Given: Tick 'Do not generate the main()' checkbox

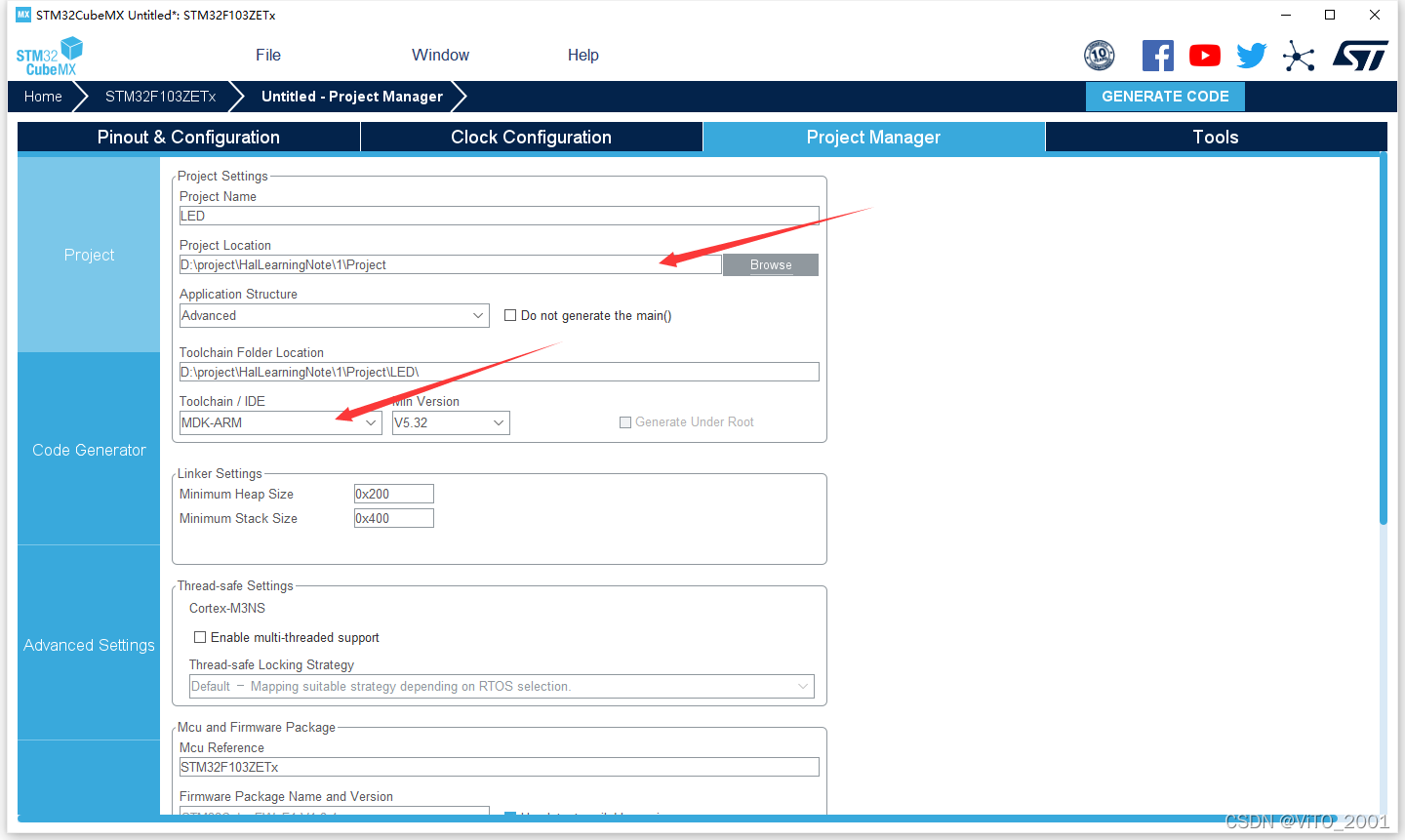Looking at the screenshot, I should click(x=510, y=315).
